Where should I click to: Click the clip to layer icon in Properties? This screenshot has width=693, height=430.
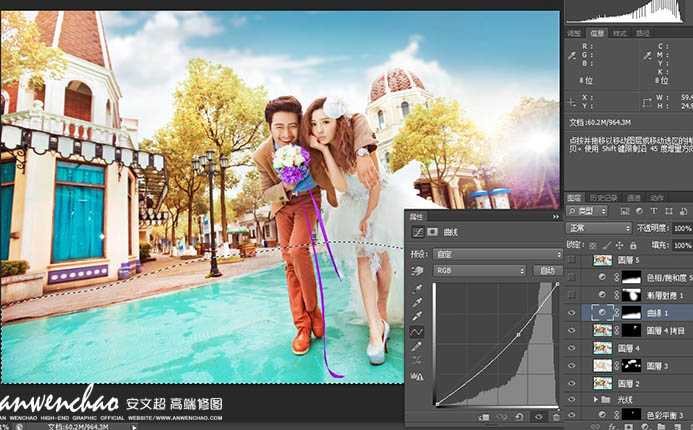pyautogui.click(x=484, y=417)
